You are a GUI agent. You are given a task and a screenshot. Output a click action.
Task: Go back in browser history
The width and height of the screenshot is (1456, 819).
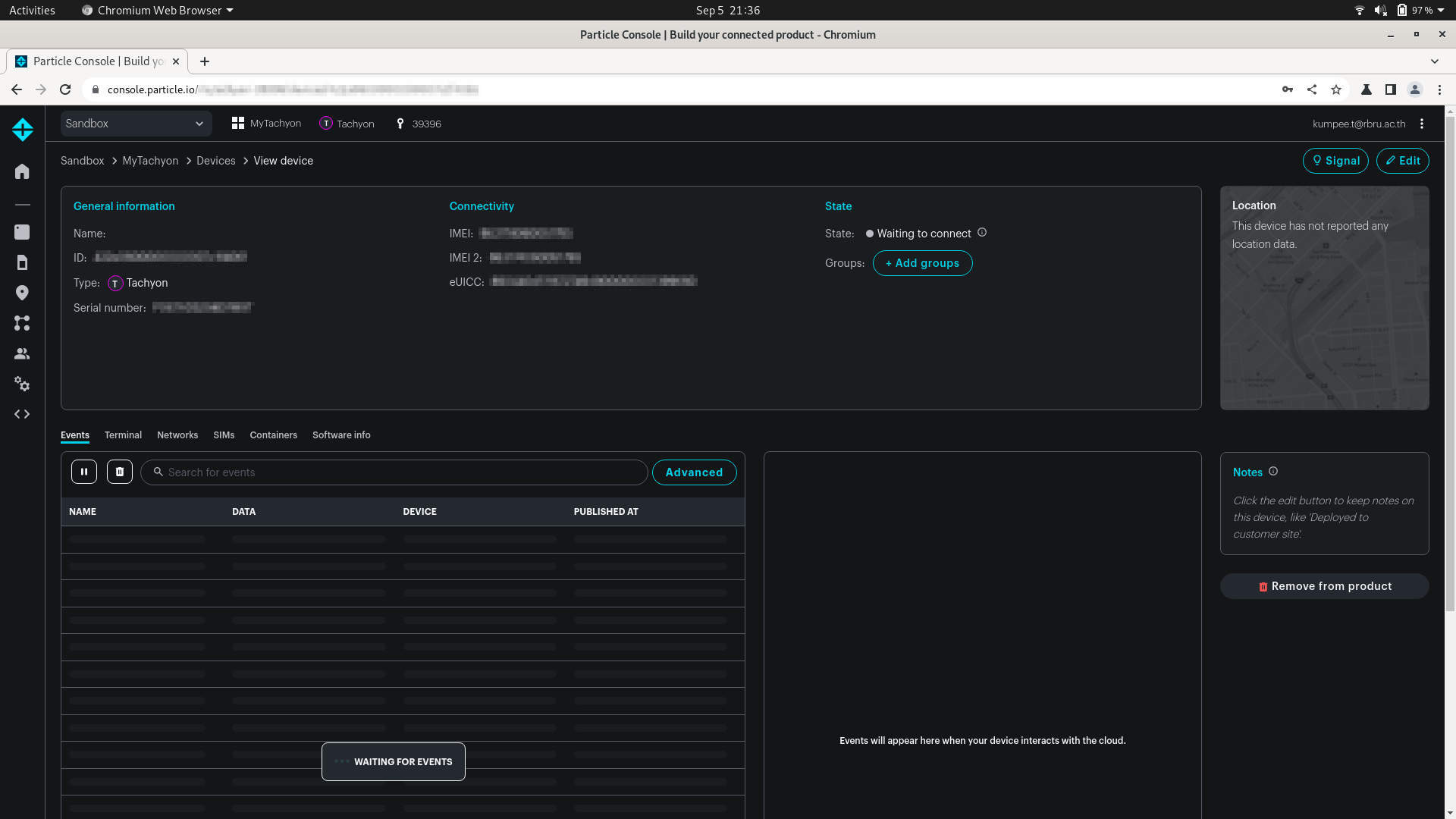[x=17, y=89]
